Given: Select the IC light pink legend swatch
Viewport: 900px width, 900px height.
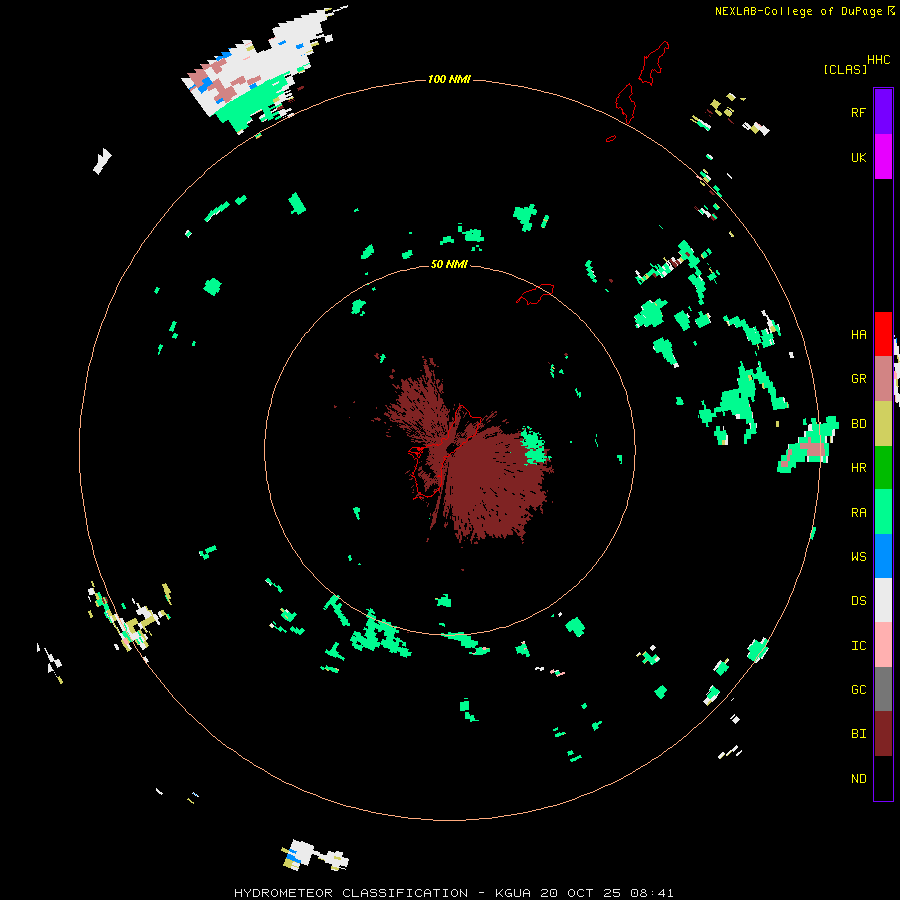Looking at the screenshot, I should (883, 645).
